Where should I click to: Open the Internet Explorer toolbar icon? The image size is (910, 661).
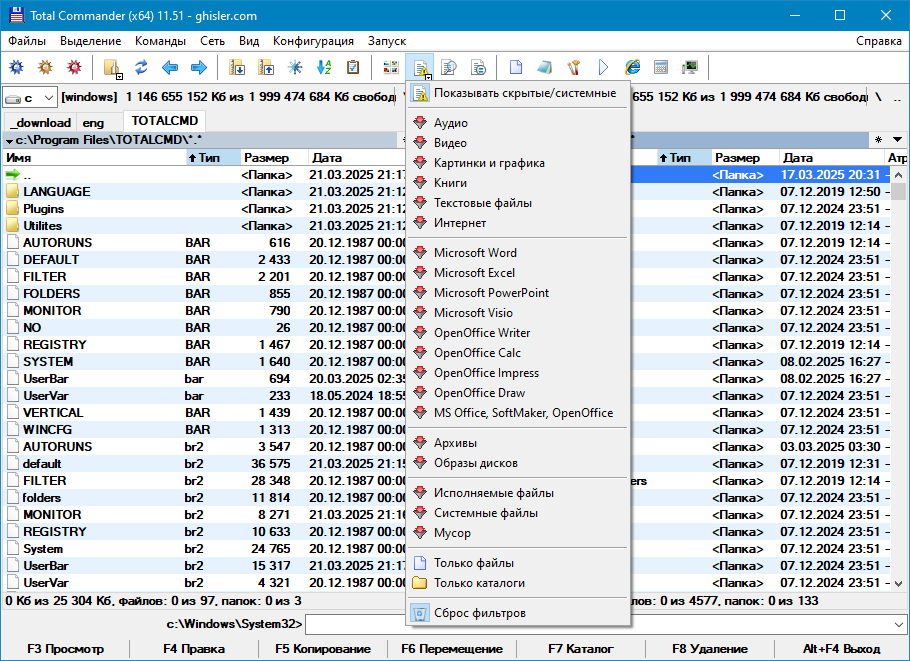[632, 68]
